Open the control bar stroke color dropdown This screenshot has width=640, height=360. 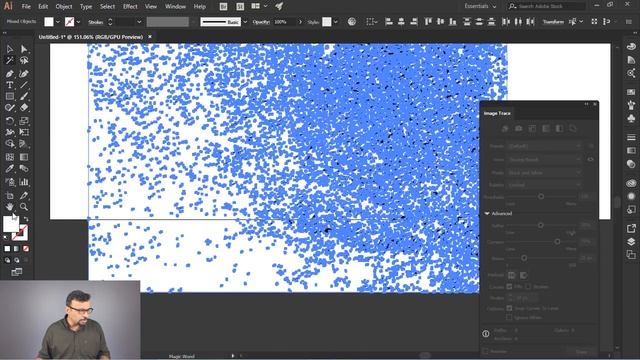point(78,22)
